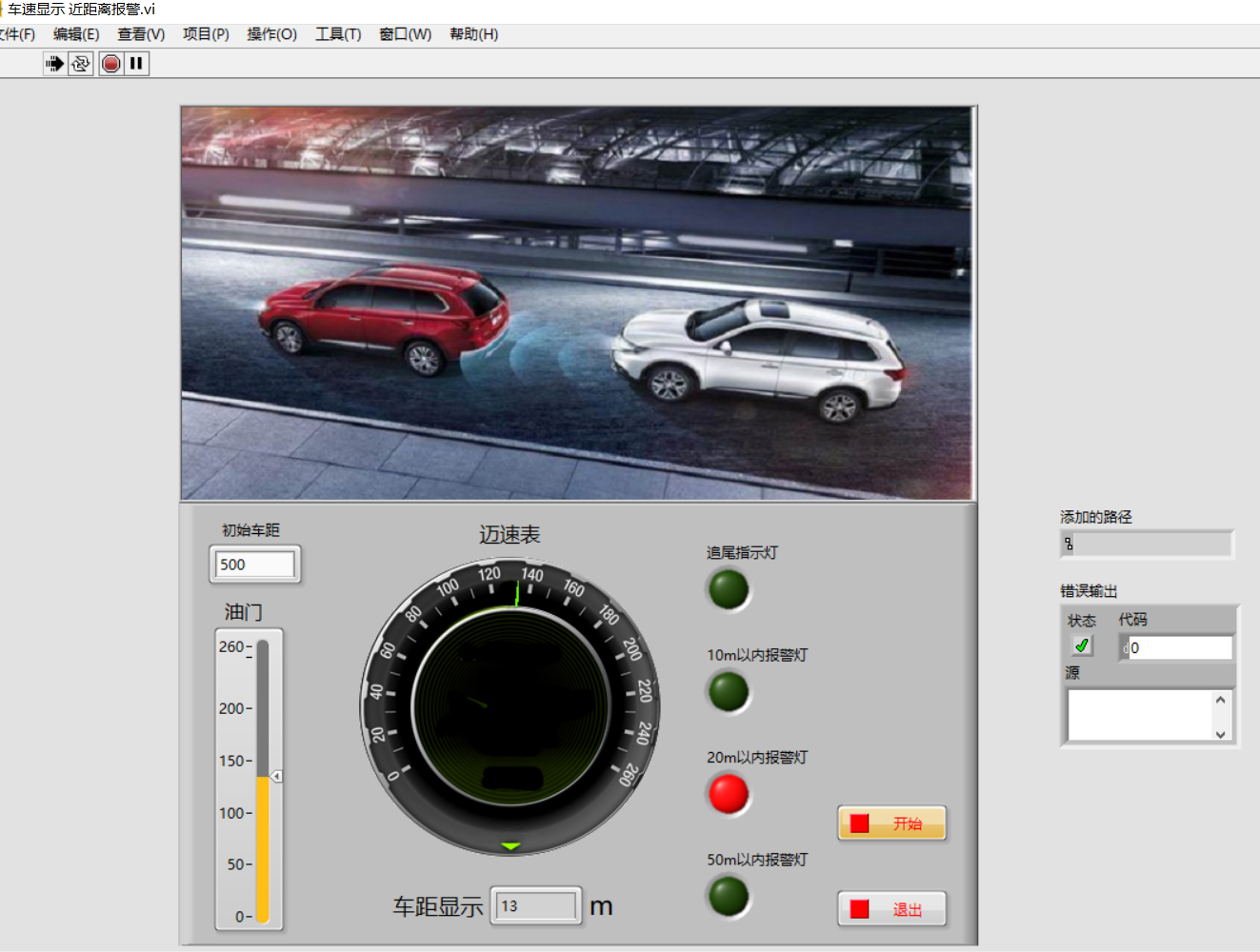Viewport: 1260px width, 952px height.
Task: Open the 查看(V) menu
Action: coord(141,34)
